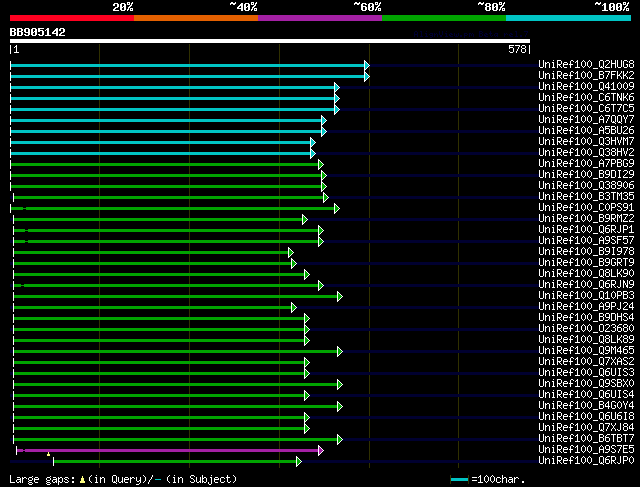Select the UniRef100_Q8LK90 label
Viewport: 640px width, 487px height.
(586, 274)
